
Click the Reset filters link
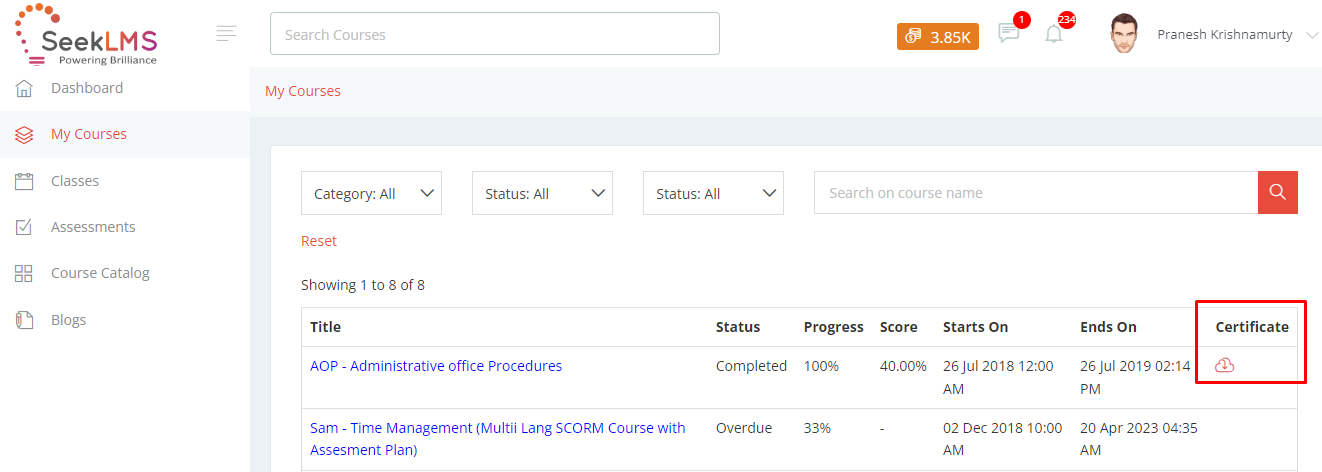[x=319, y=241]
